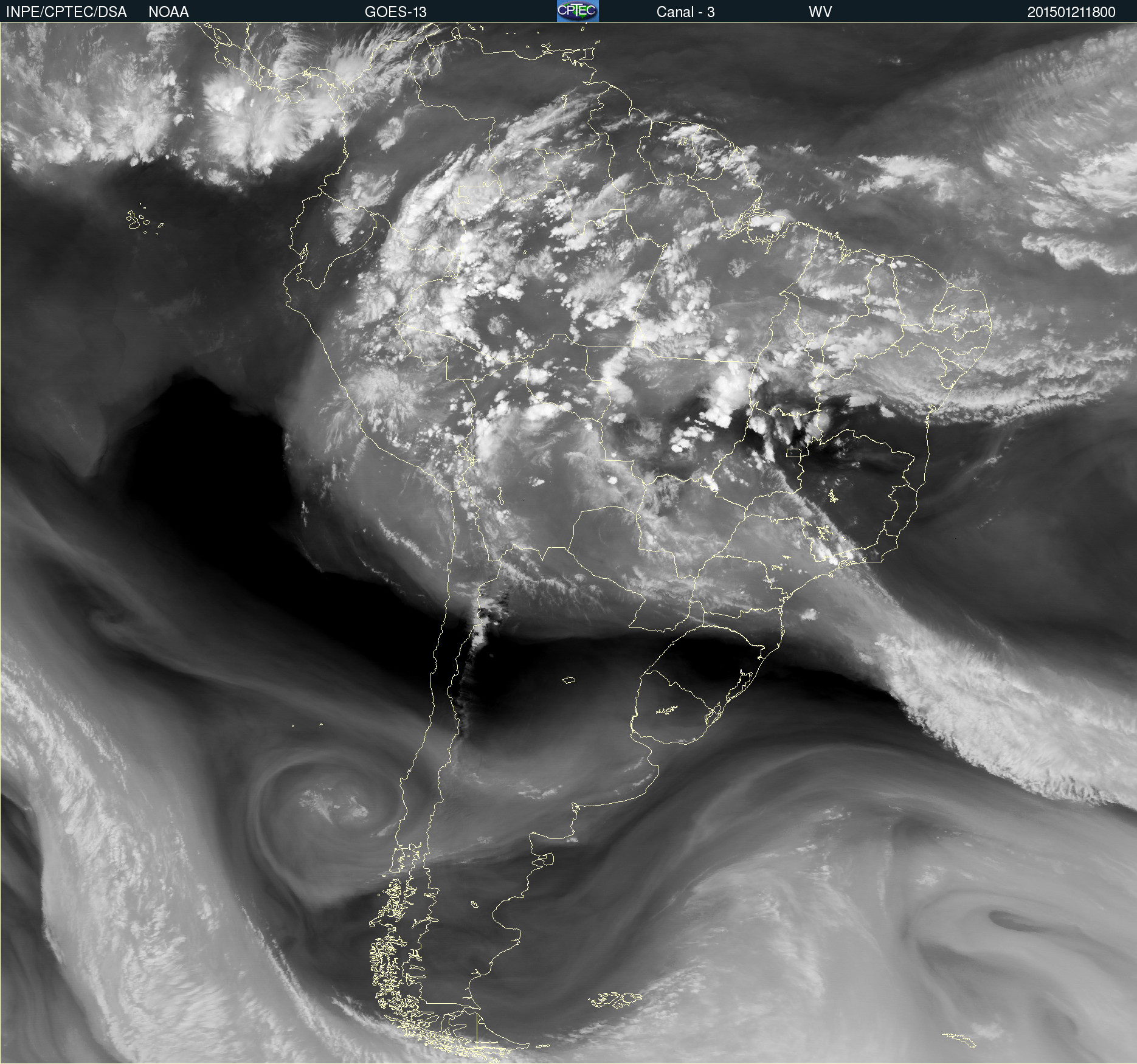The height and width of the screenshot is (1064, 1137).
Task: Click the INPE/CPTEC/DSA header text
Action: [x=66, y=12]
